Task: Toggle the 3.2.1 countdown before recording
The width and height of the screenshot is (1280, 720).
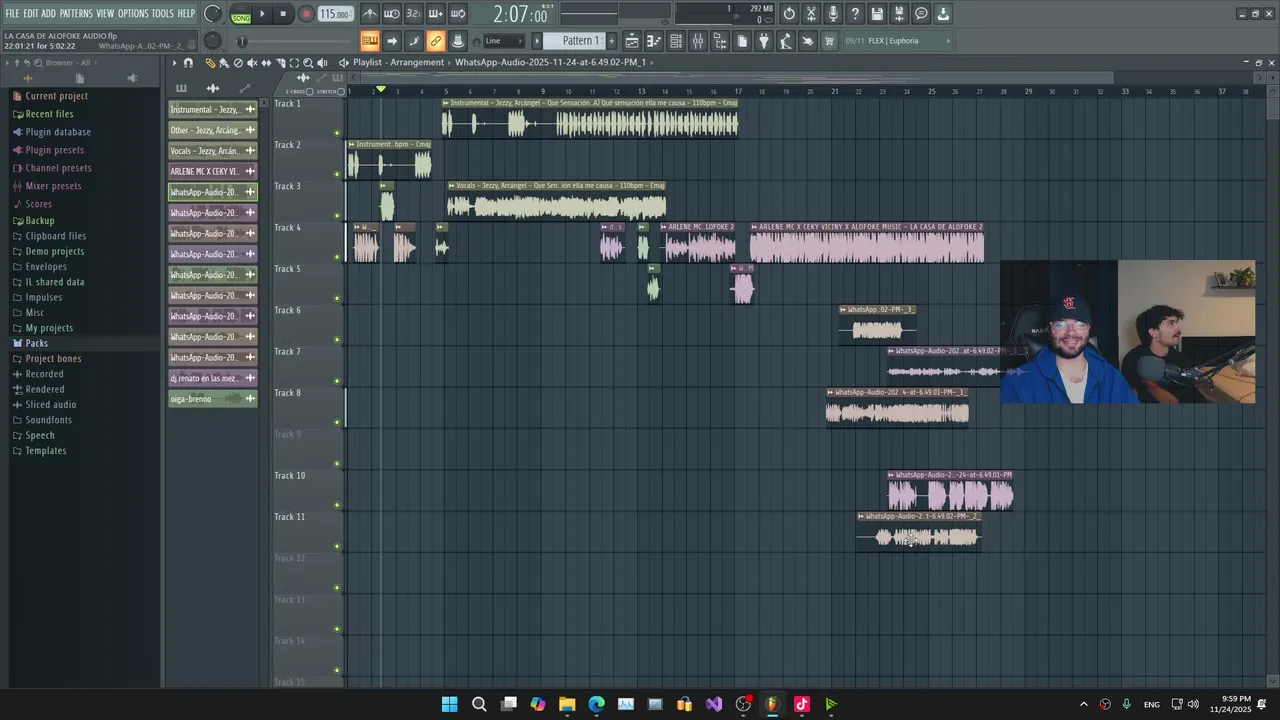Action: pos(414,14)
